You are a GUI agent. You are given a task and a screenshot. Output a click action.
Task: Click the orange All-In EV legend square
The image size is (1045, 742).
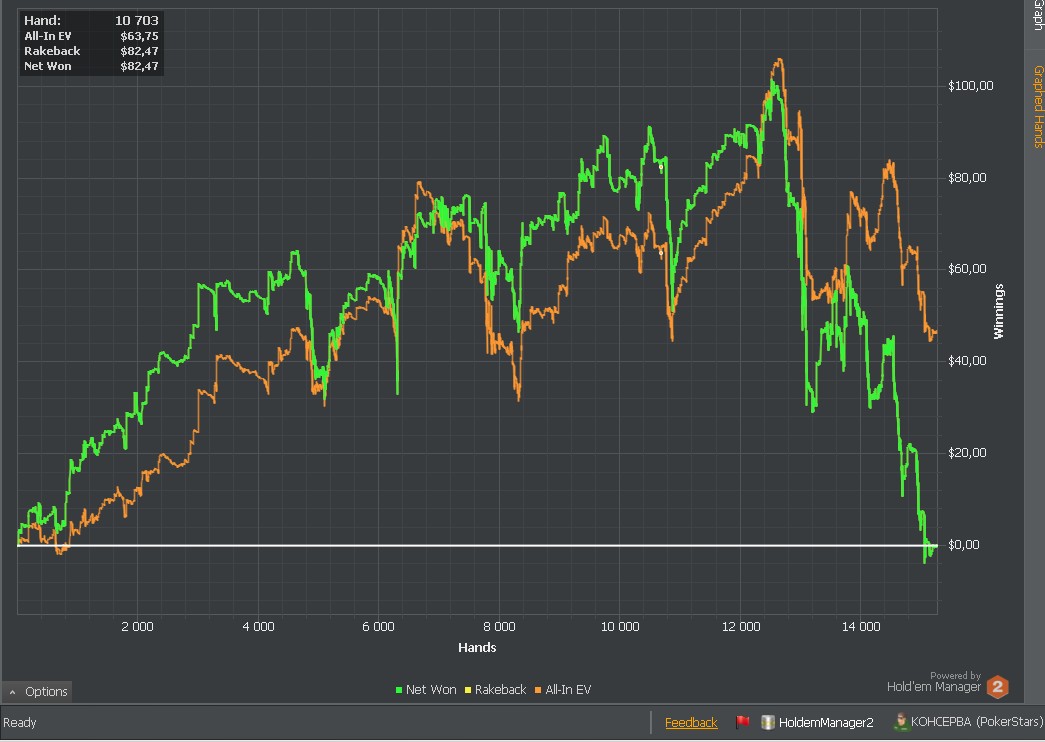pyautogui.click(x=538, y=690)
